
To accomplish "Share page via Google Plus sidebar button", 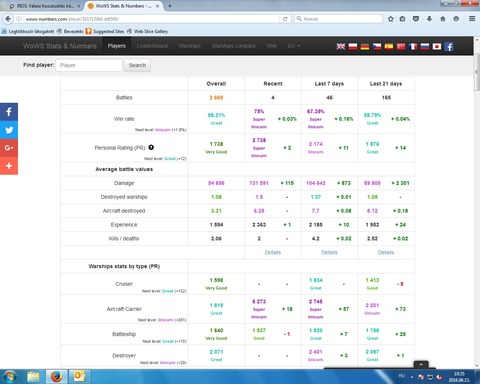I will click(9, 148).
